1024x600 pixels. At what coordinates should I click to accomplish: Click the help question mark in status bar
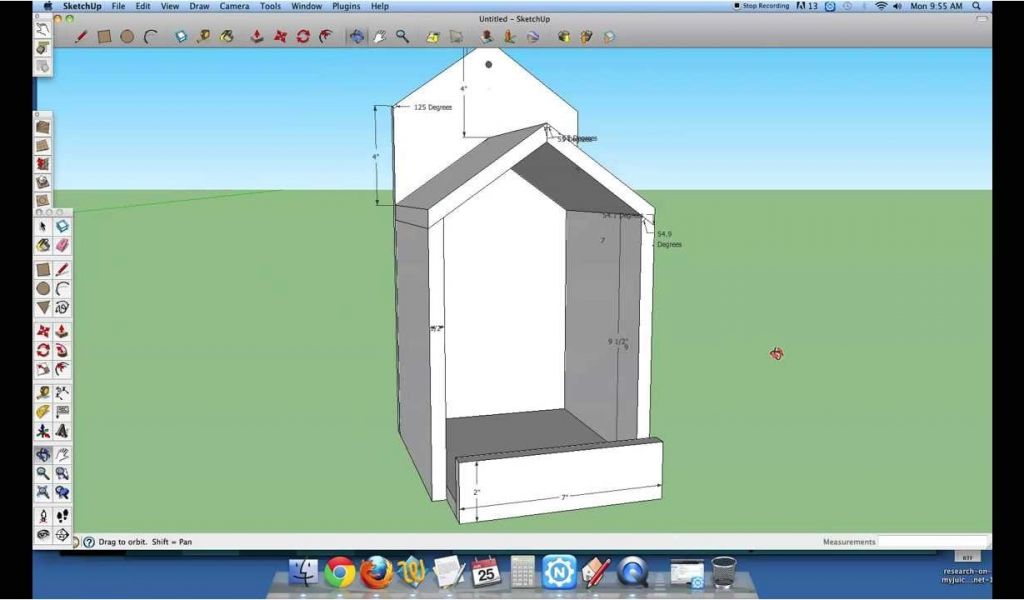pyautogui.click(x=89, y=542)
